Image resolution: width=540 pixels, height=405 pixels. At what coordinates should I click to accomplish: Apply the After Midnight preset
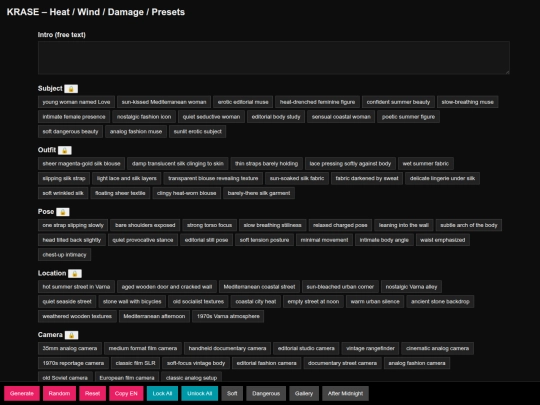coord(345,394)
